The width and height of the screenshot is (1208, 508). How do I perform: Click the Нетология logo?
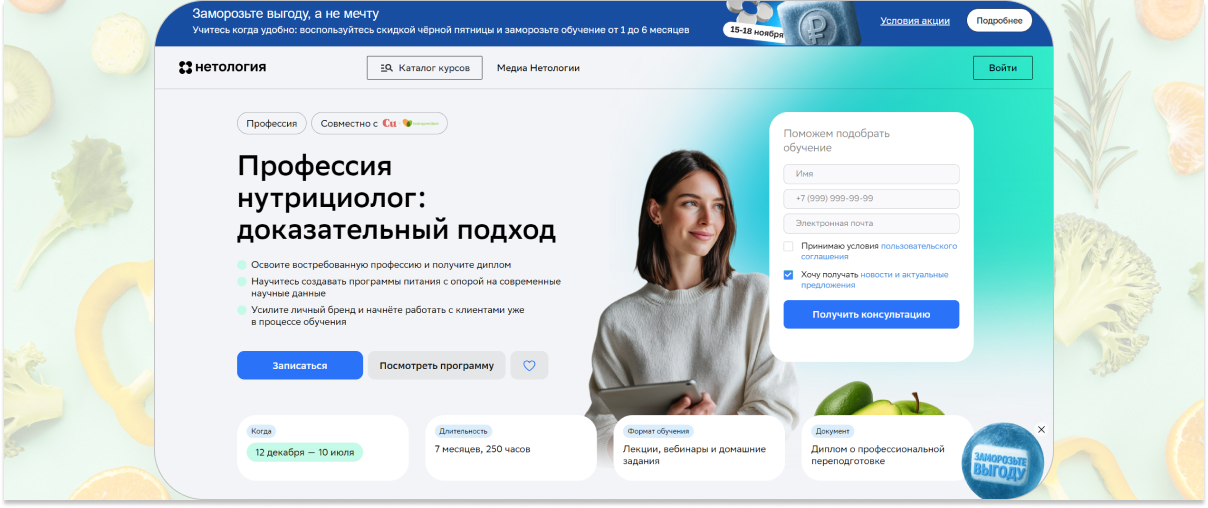coord(222,68)
